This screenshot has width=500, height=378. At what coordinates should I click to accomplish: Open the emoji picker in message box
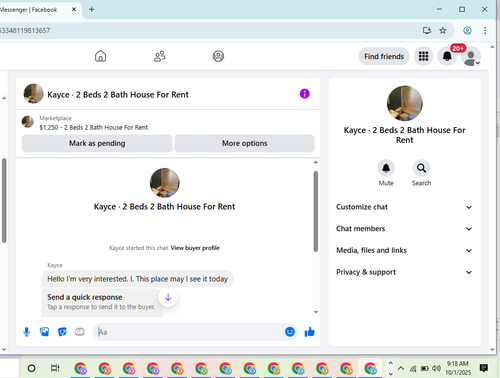point(290,332)
